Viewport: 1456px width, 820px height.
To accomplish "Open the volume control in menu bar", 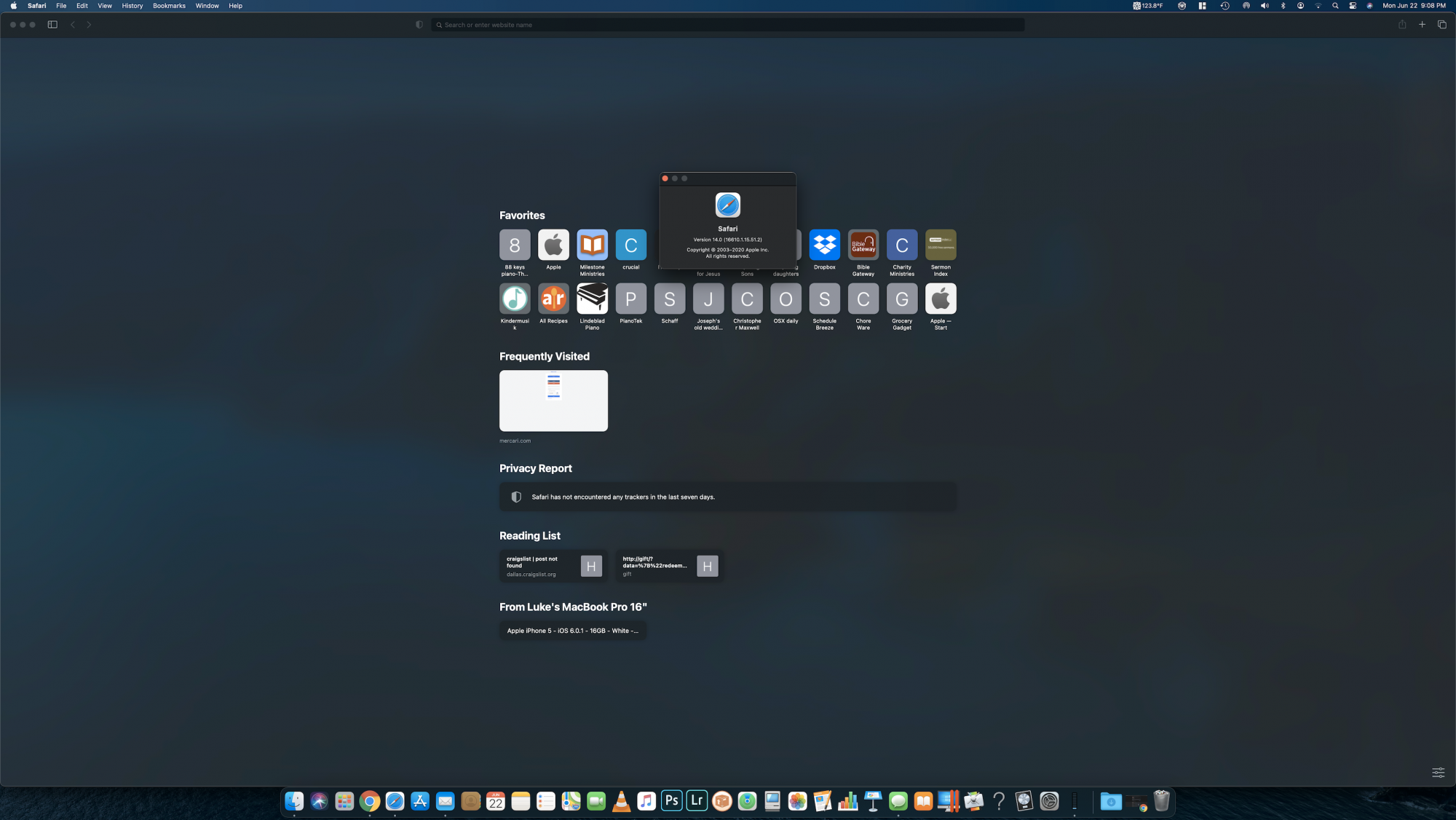I will tap(1265, 6).
